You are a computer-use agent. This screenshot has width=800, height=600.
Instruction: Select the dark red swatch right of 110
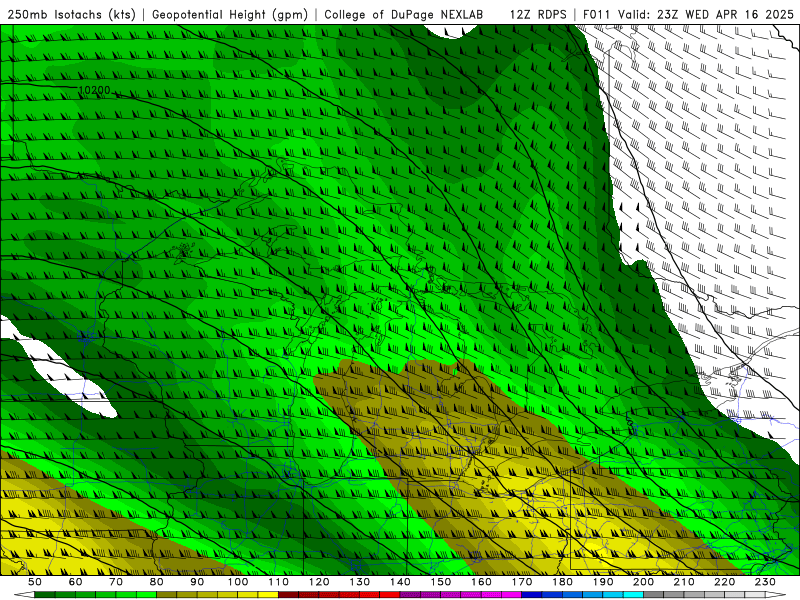pyautogui.click(x=288, y=595)
